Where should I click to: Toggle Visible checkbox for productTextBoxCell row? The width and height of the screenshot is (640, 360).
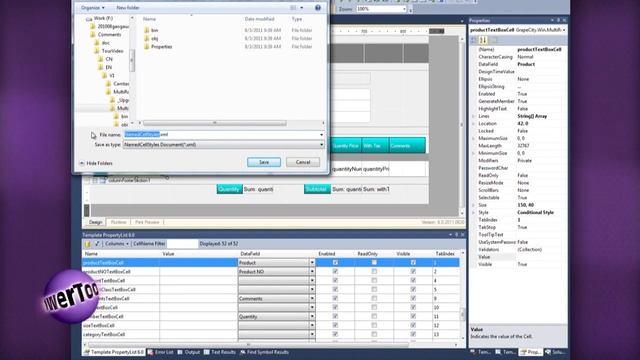413,263
